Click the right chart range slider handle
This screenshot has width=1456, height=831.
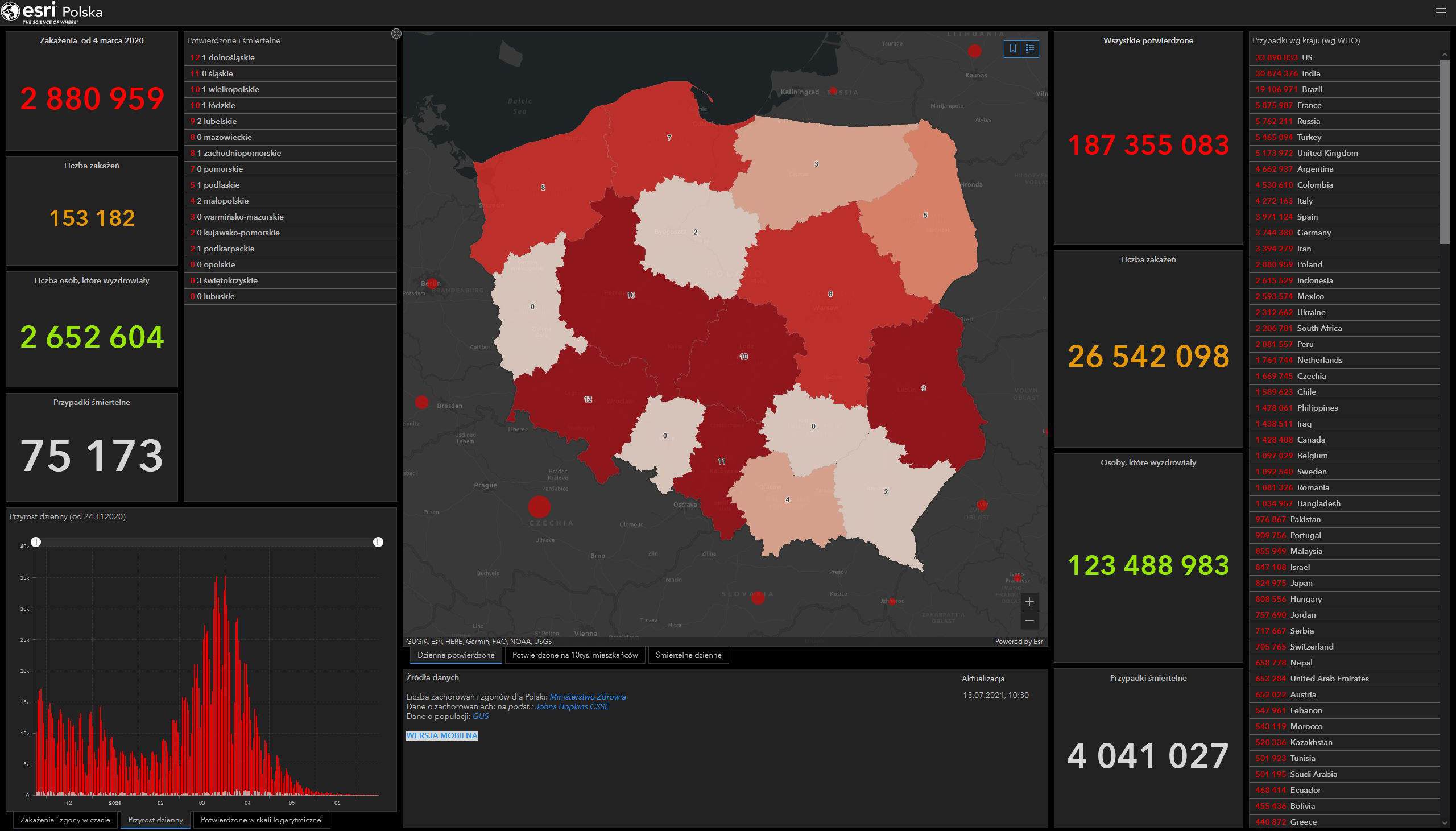(378, 541)
